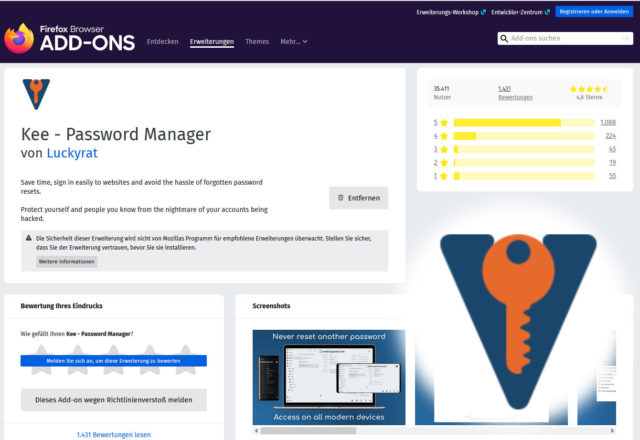640x440 pixels.
Task: Click the 5-star rating bar
Action: pos(524,122)
